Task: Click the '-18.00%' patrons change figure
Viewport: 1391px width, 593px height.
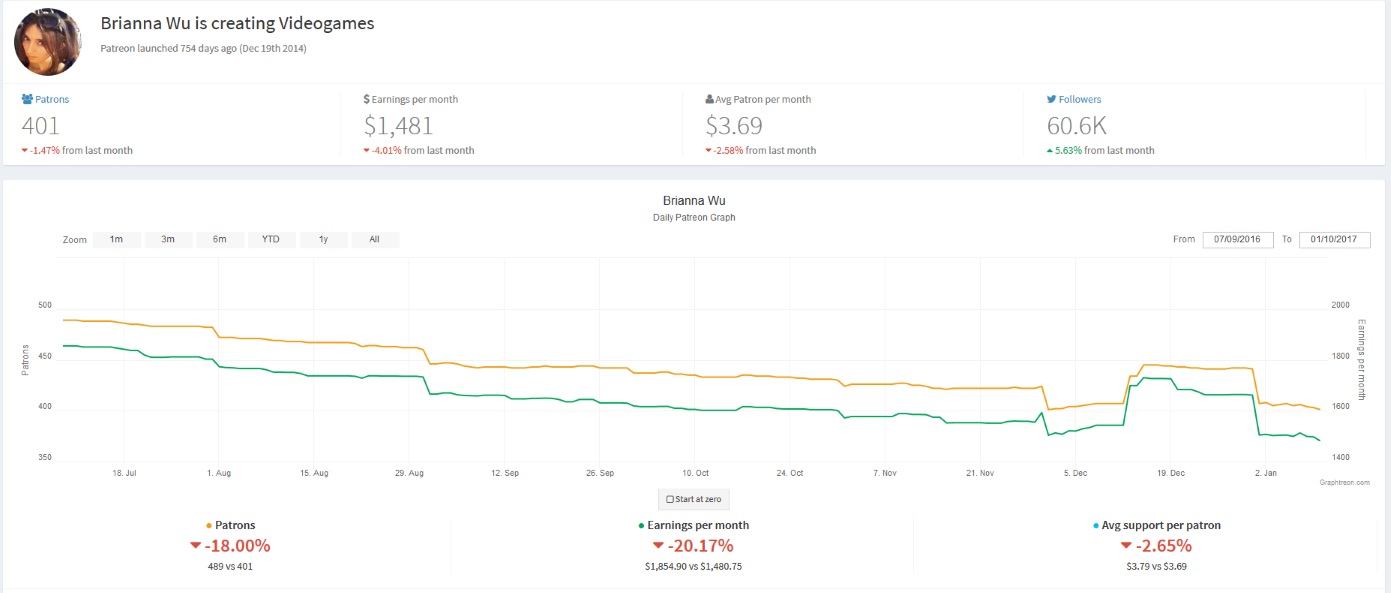Action: [x=237, y=546]
